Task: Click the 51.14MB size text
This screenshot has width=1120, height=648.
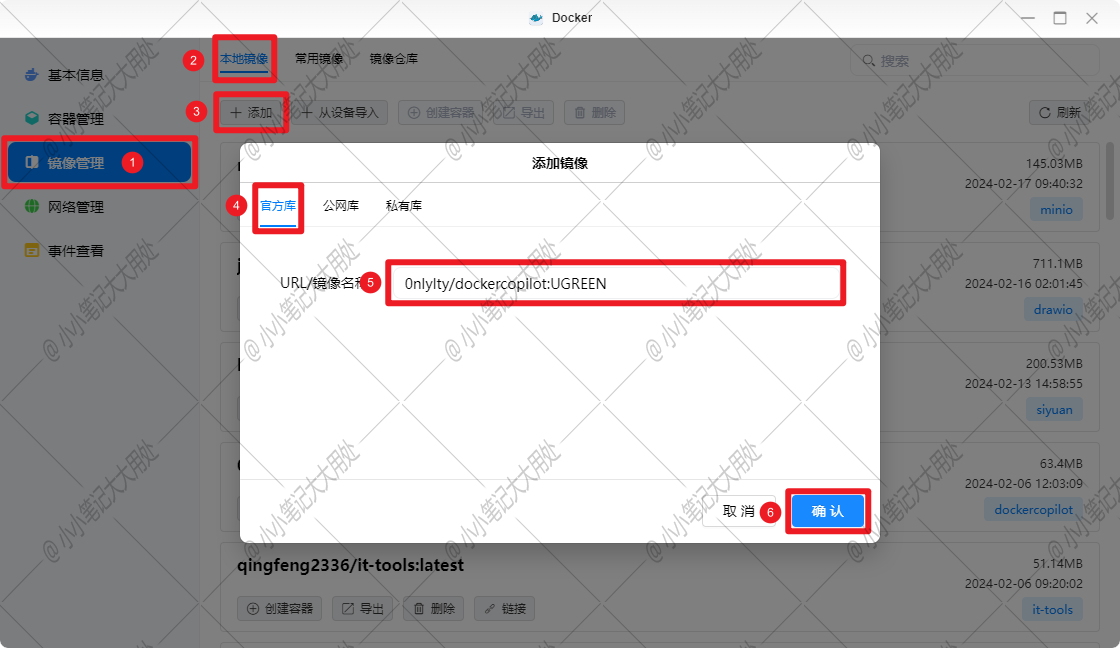Action: click(1058, 564)
